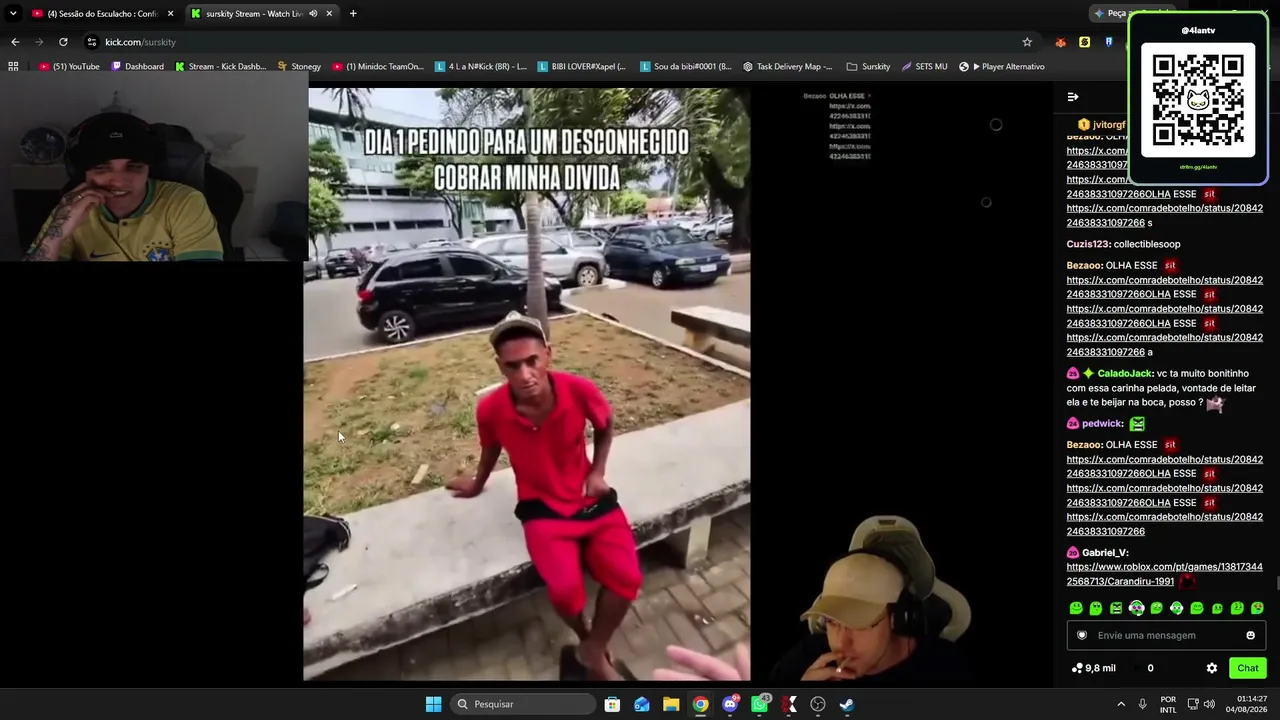Insert the first green smiling Kick emote
The image size is (1280, 720).
pos(1076,608)
